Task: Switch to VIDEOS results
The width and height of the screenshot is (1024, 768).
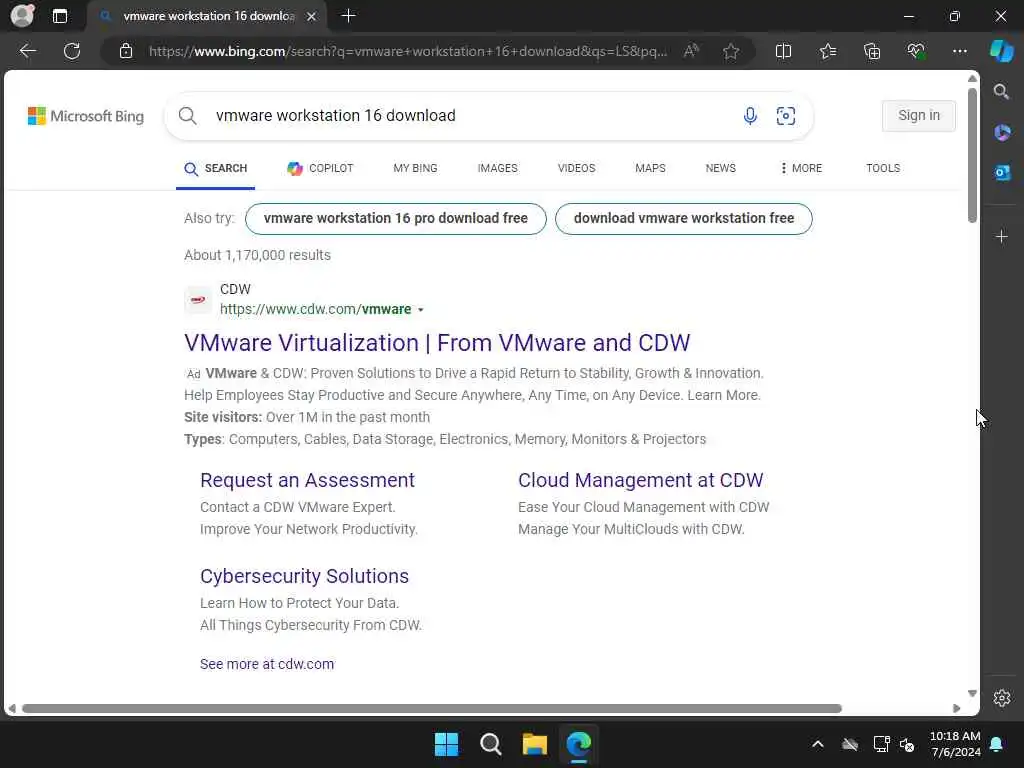Action: (576, 168)
